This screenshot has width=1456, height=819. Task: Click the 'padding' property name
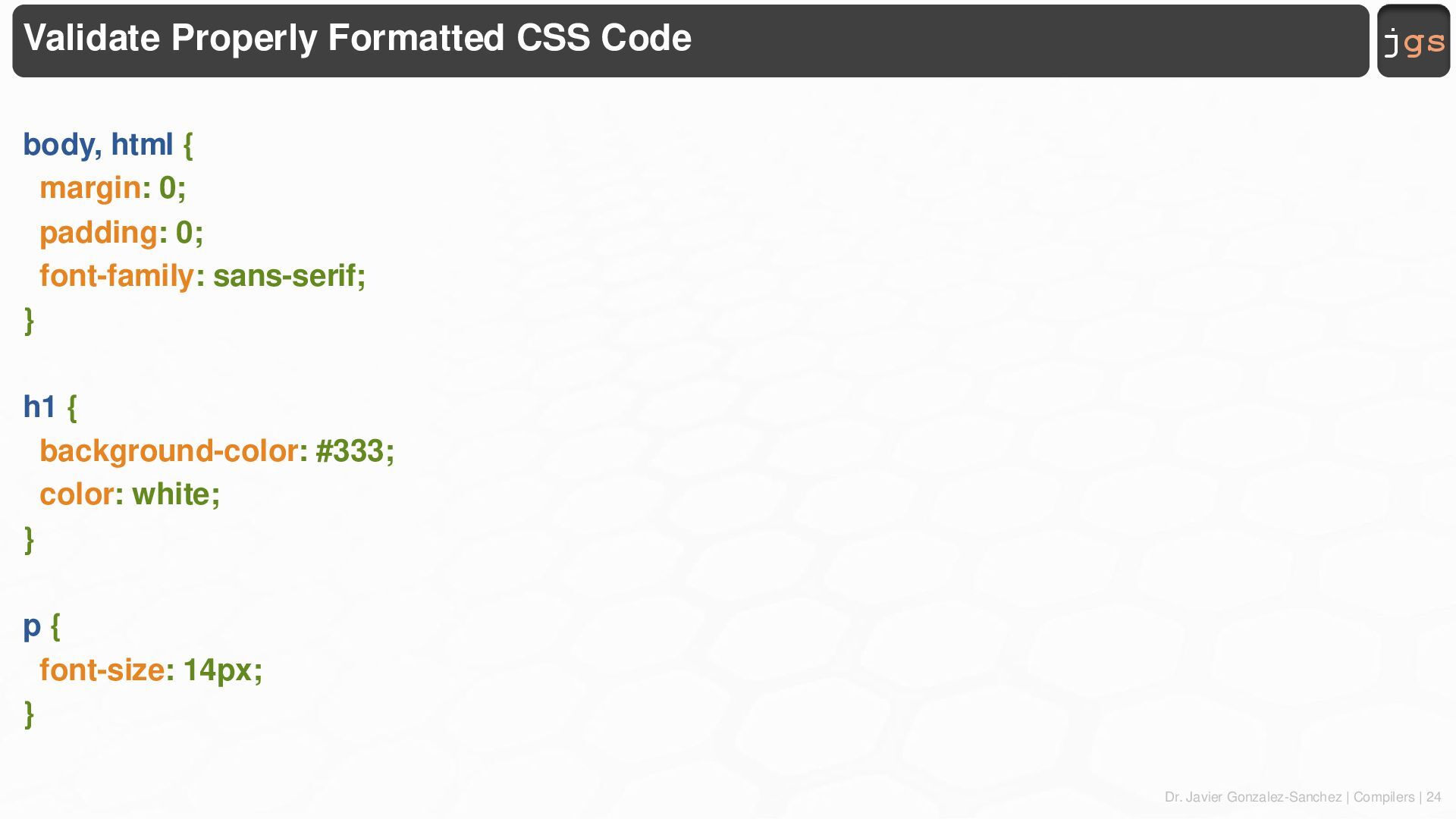99,232
